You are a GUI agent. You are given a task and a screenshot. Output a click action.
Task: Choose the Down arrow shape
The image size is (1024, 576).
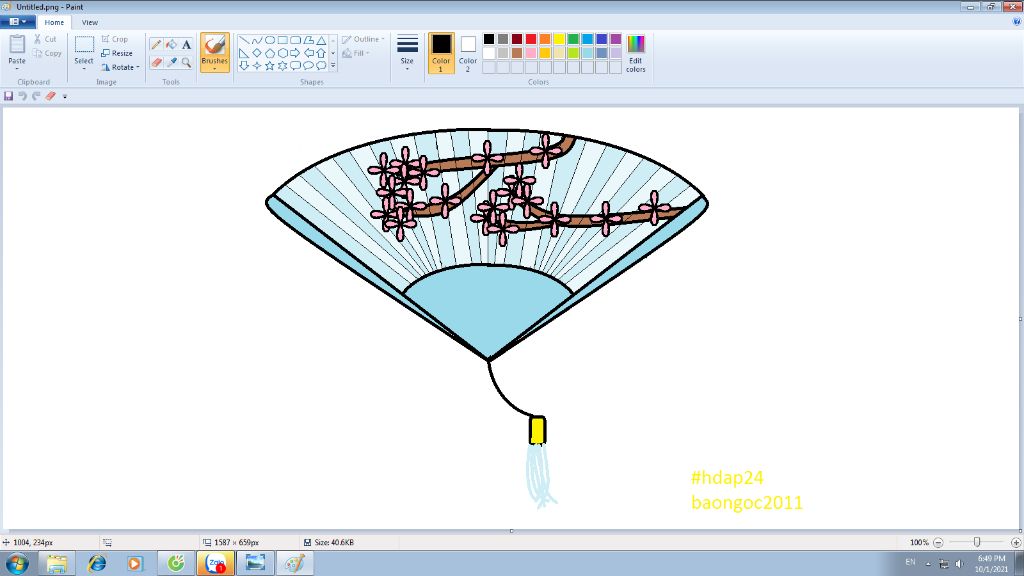click(x=244, y=65)
